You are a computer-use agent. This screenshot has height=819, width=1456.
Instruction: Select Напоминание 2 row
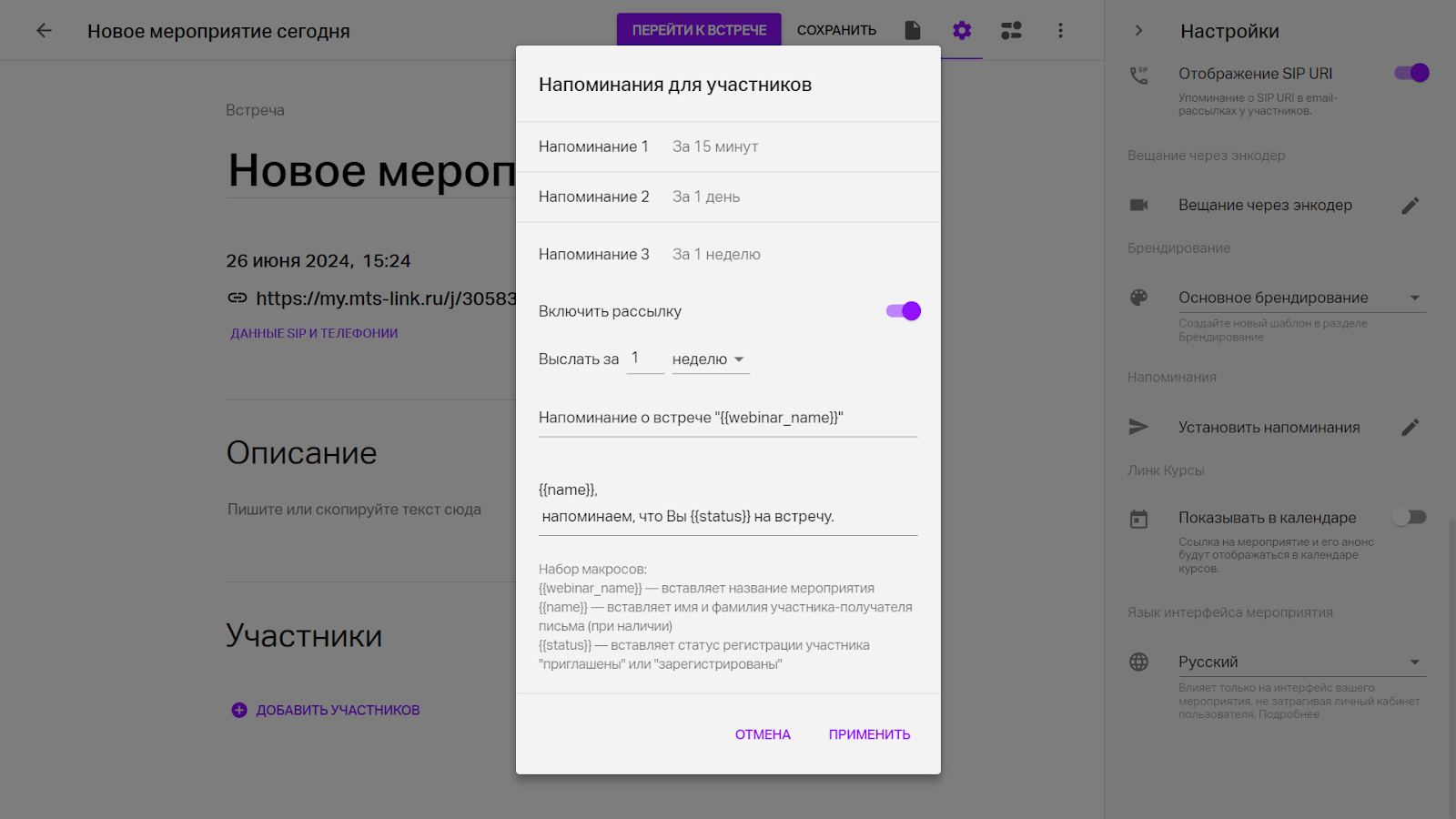(728, 197)
